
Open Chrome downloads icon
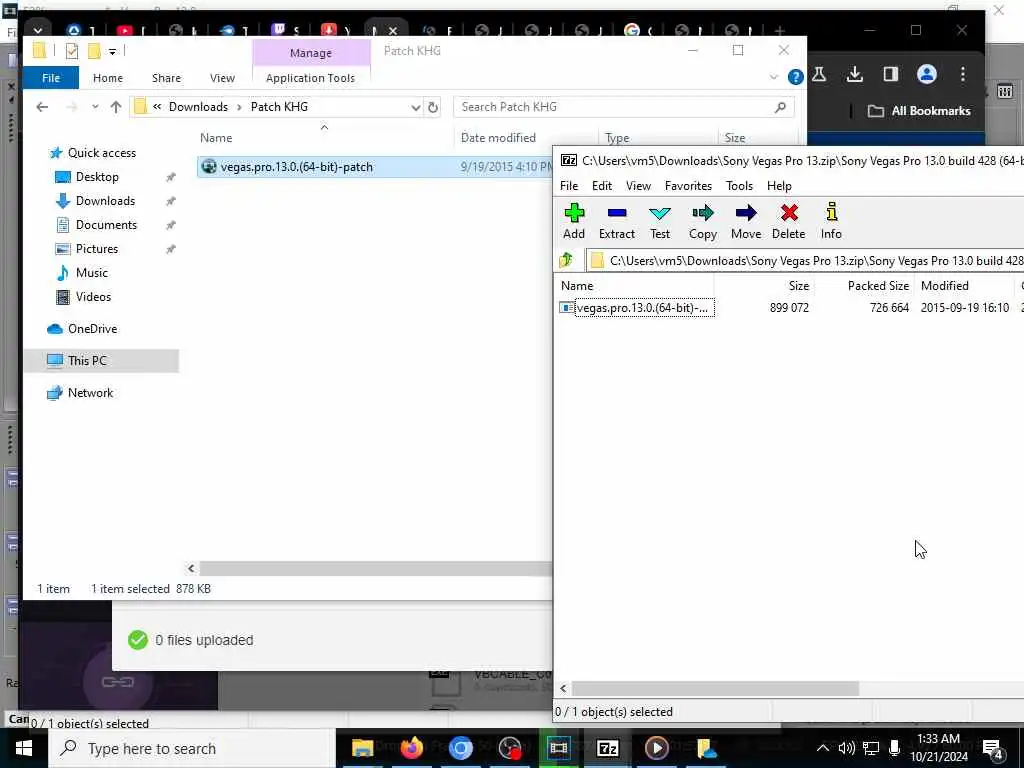pos(854,74)
